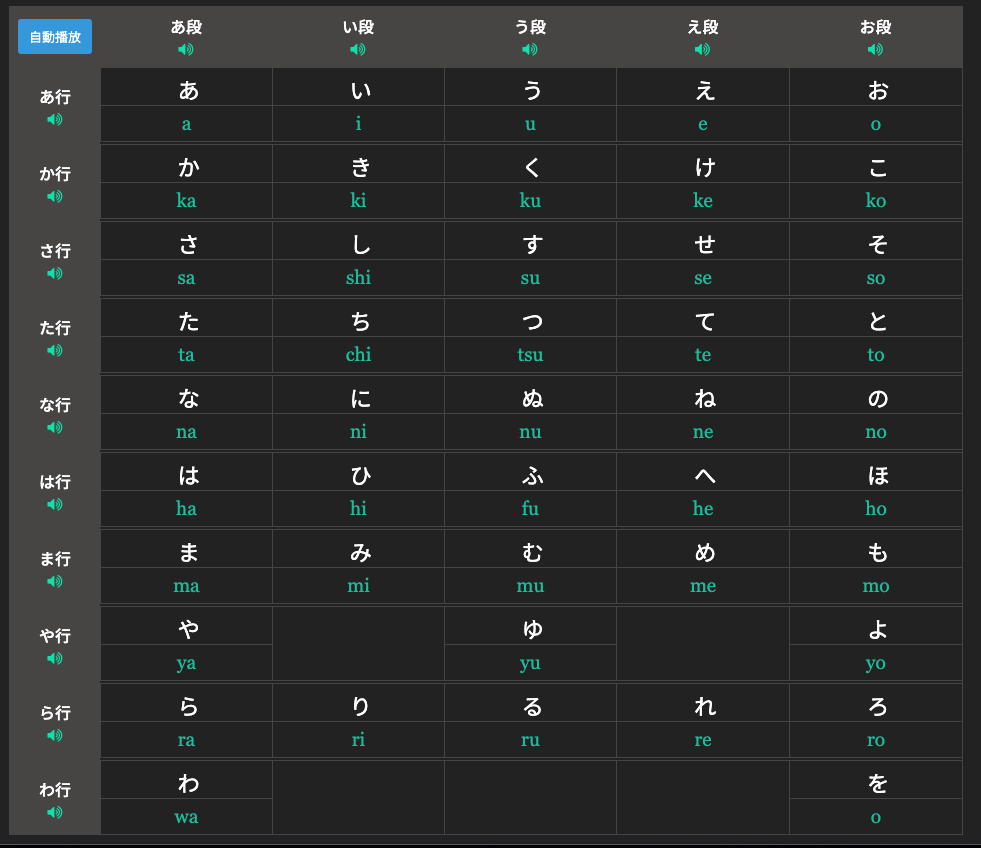Play audio for the わ行 row
Image resolution: width=981 pixels, height=848 pixels.
(55, 812)
